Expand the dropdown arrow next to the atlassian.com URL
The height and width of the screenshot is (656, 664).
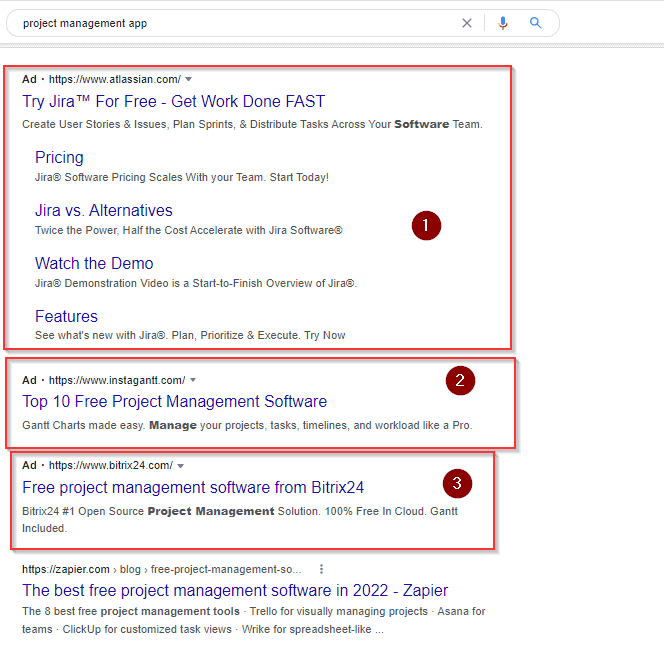click(x=189, y=79)
